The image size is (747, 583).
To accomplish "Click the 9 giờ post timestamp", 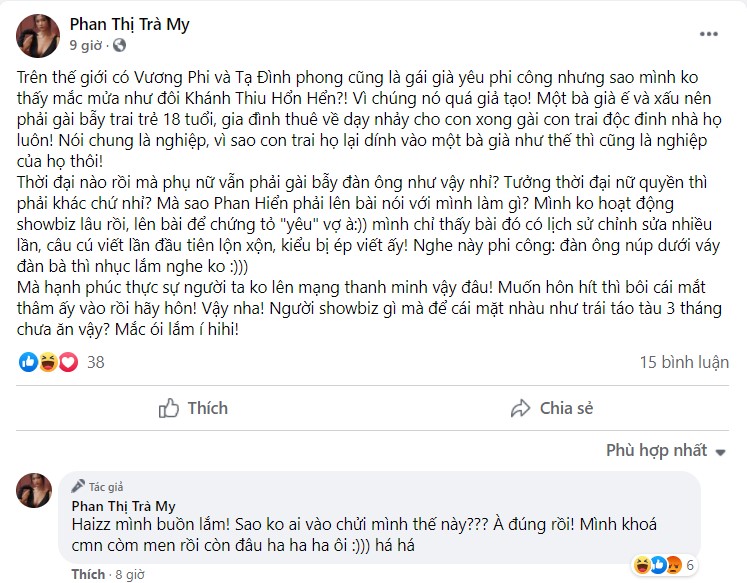I will (86, 45).
